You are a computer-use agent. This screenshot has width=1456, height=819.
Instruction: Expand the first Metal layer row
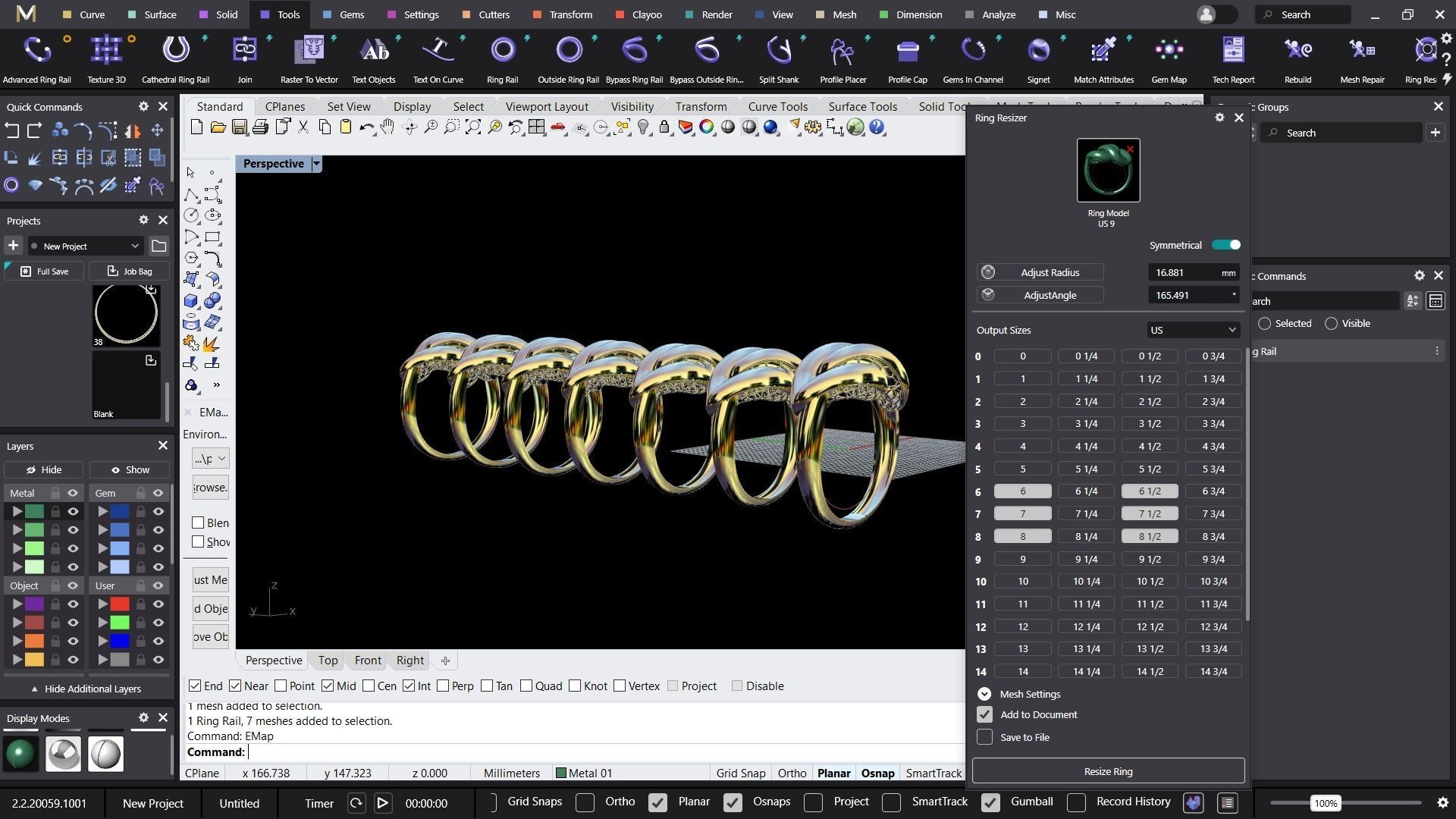17,512
